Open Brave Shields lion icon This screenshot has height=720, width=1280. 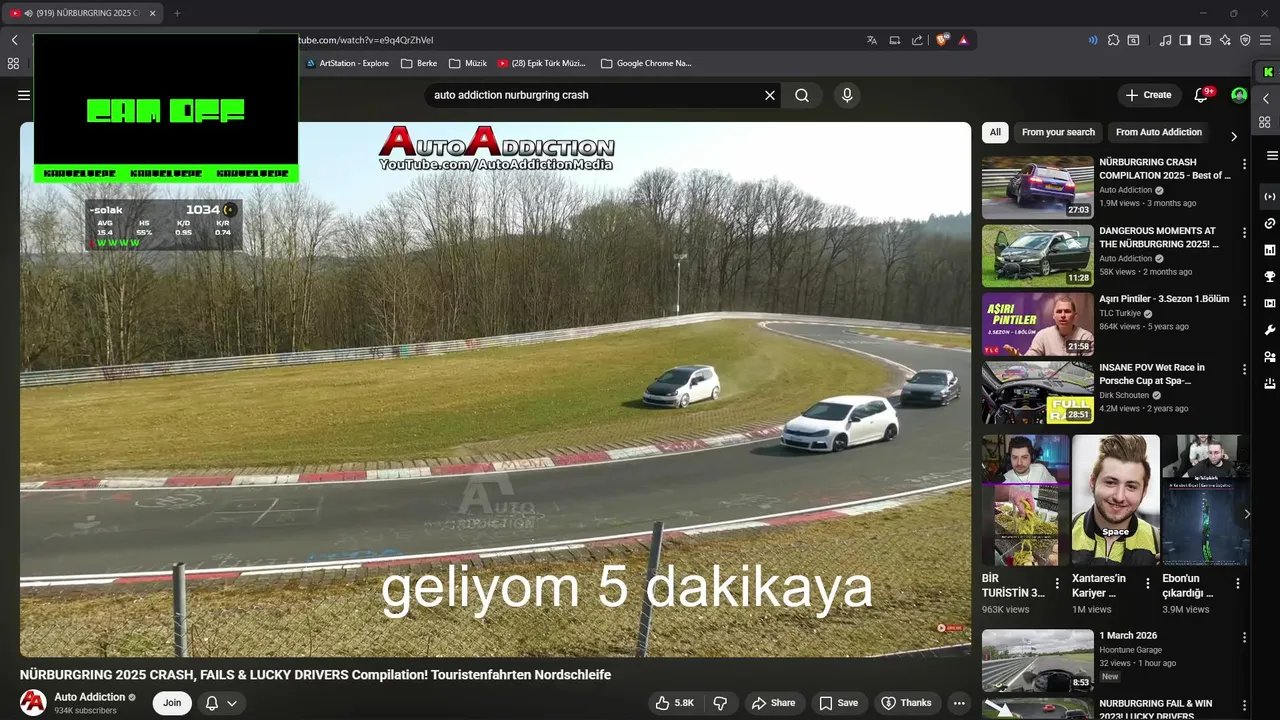(942, 40)
